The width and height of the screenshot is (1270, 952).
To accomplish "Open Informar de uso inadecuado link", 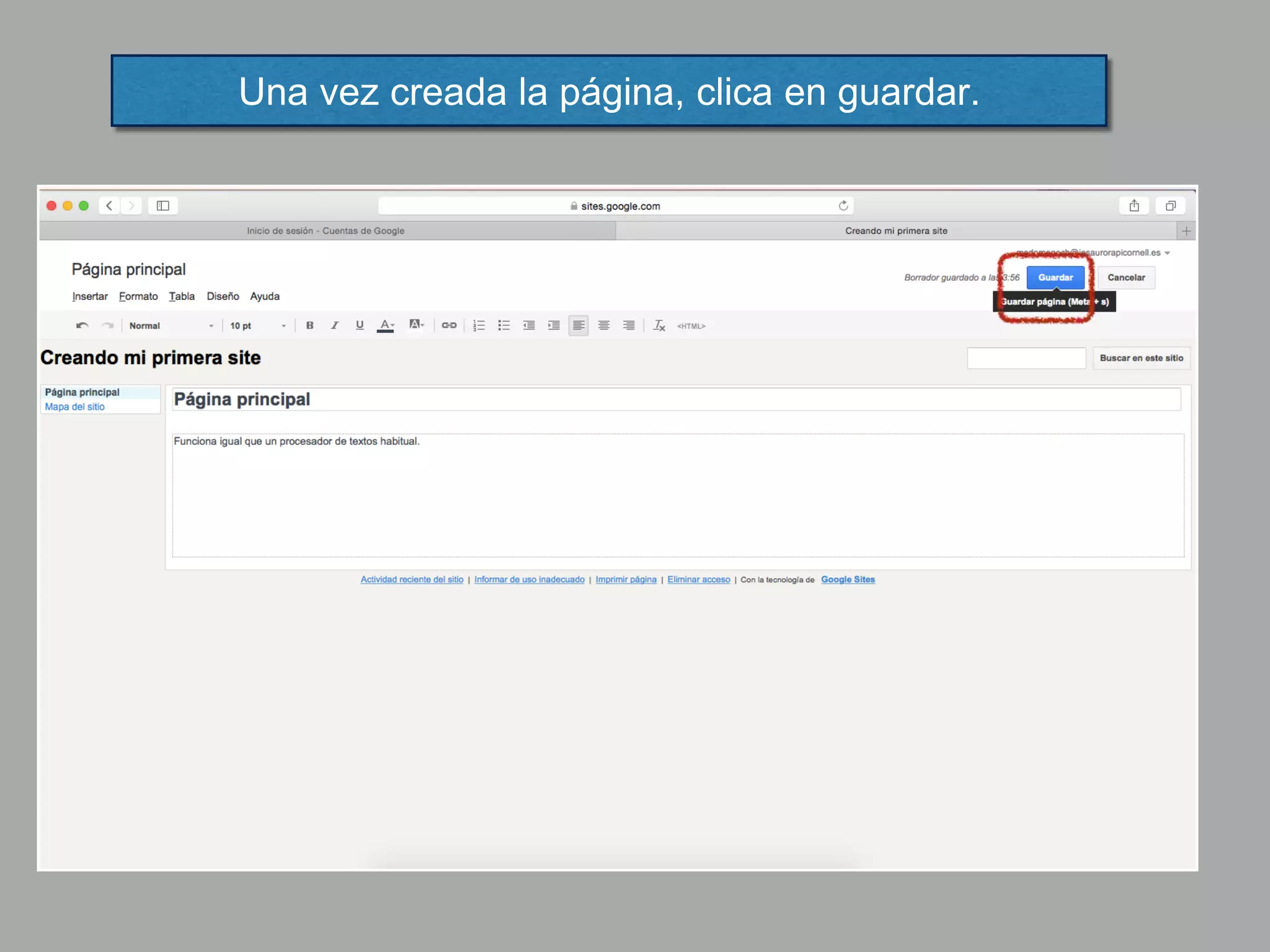I will (529, 580).
